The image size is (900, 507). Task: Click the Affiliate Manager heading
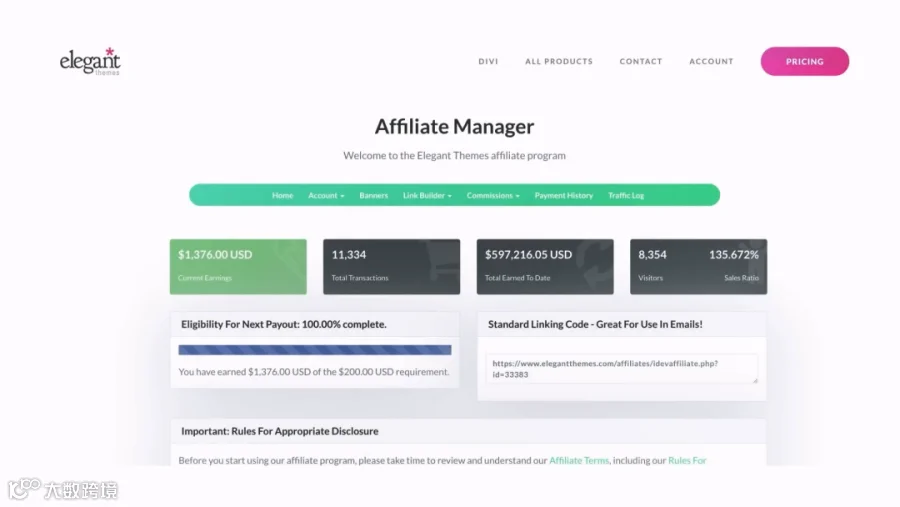455,126
